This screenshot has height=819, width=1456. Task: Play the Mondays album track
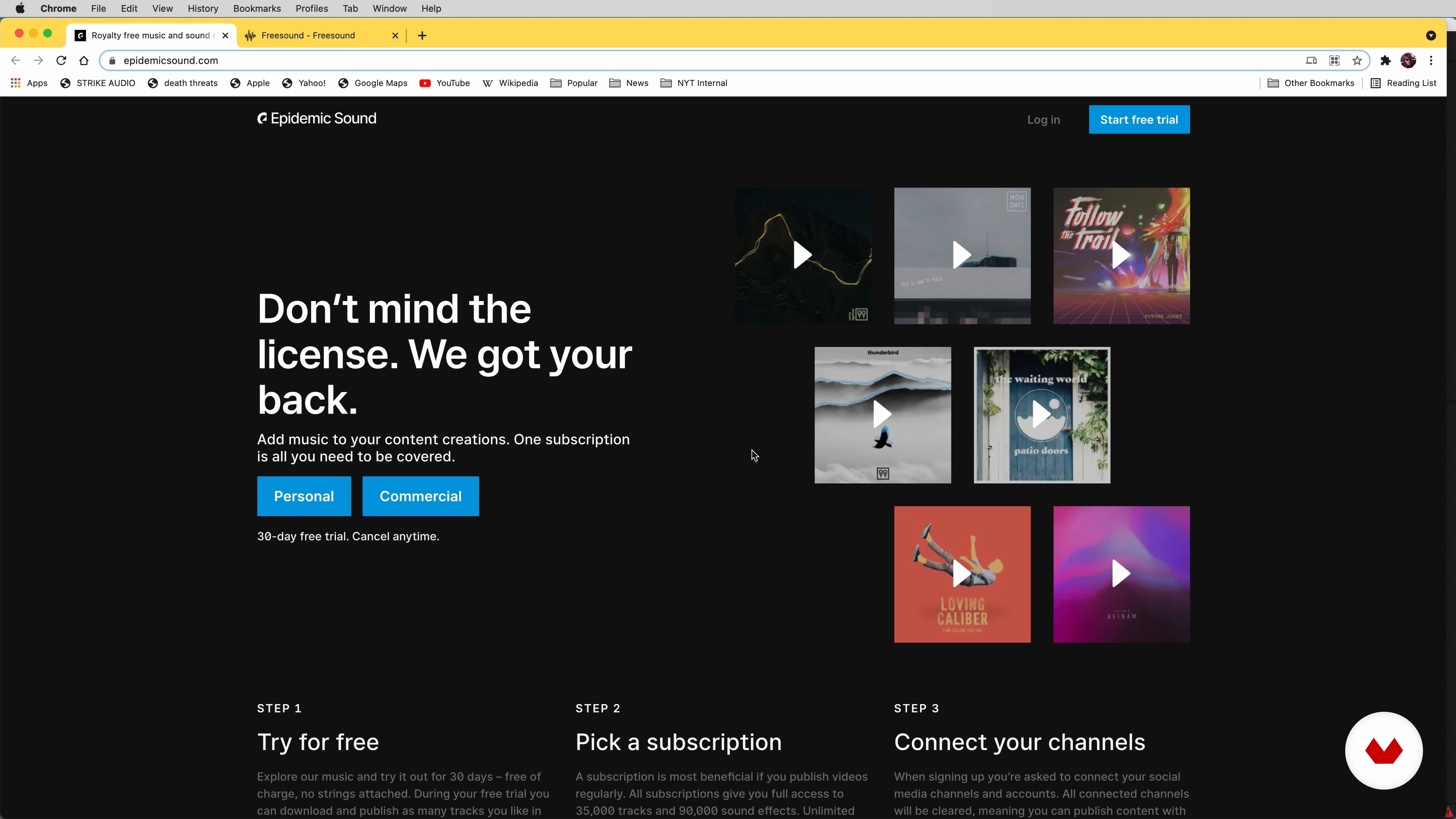tap(962, 256)
